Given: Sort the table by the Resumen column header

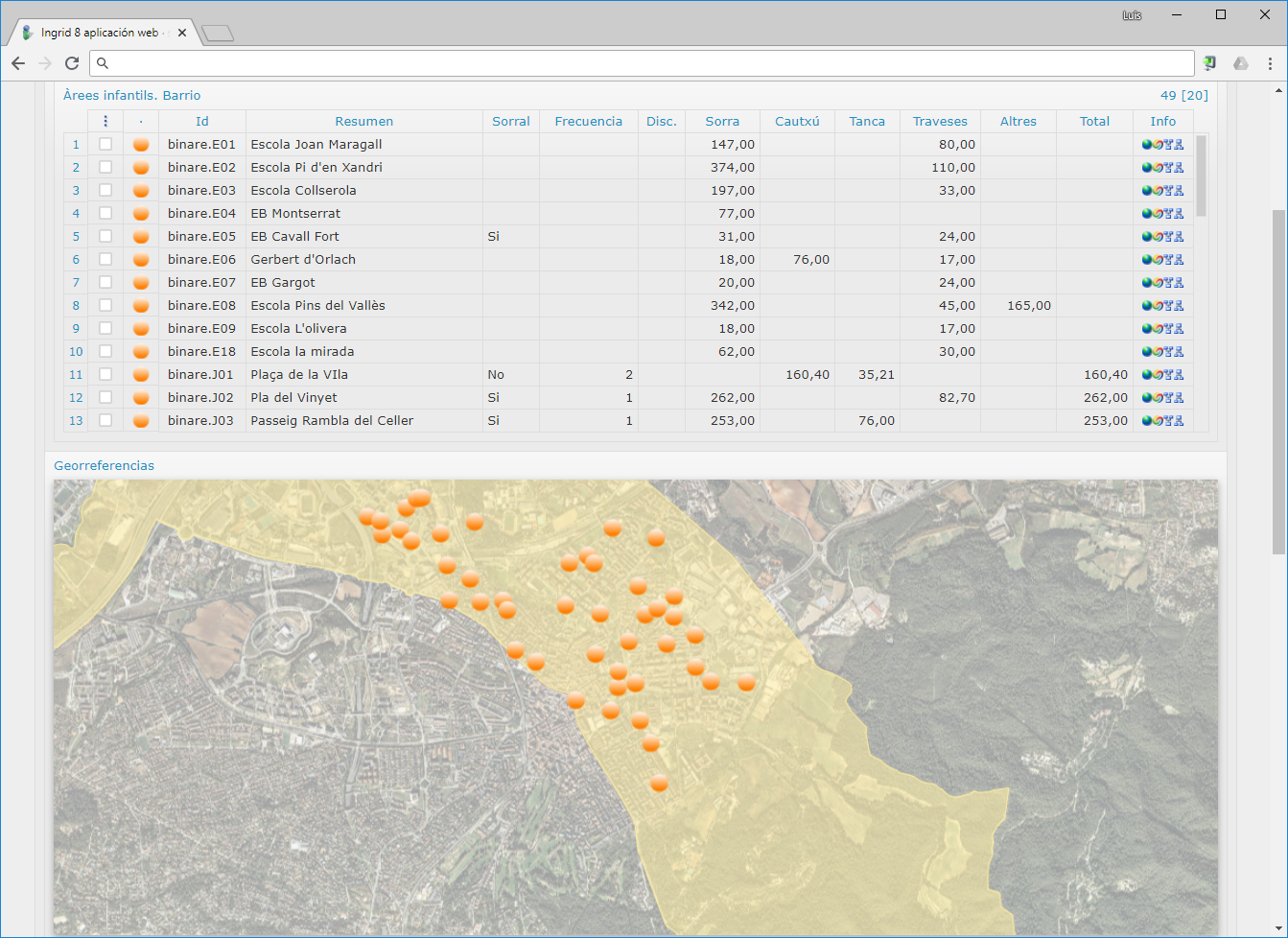Looking at the screenshot, I should pos(363,122).
